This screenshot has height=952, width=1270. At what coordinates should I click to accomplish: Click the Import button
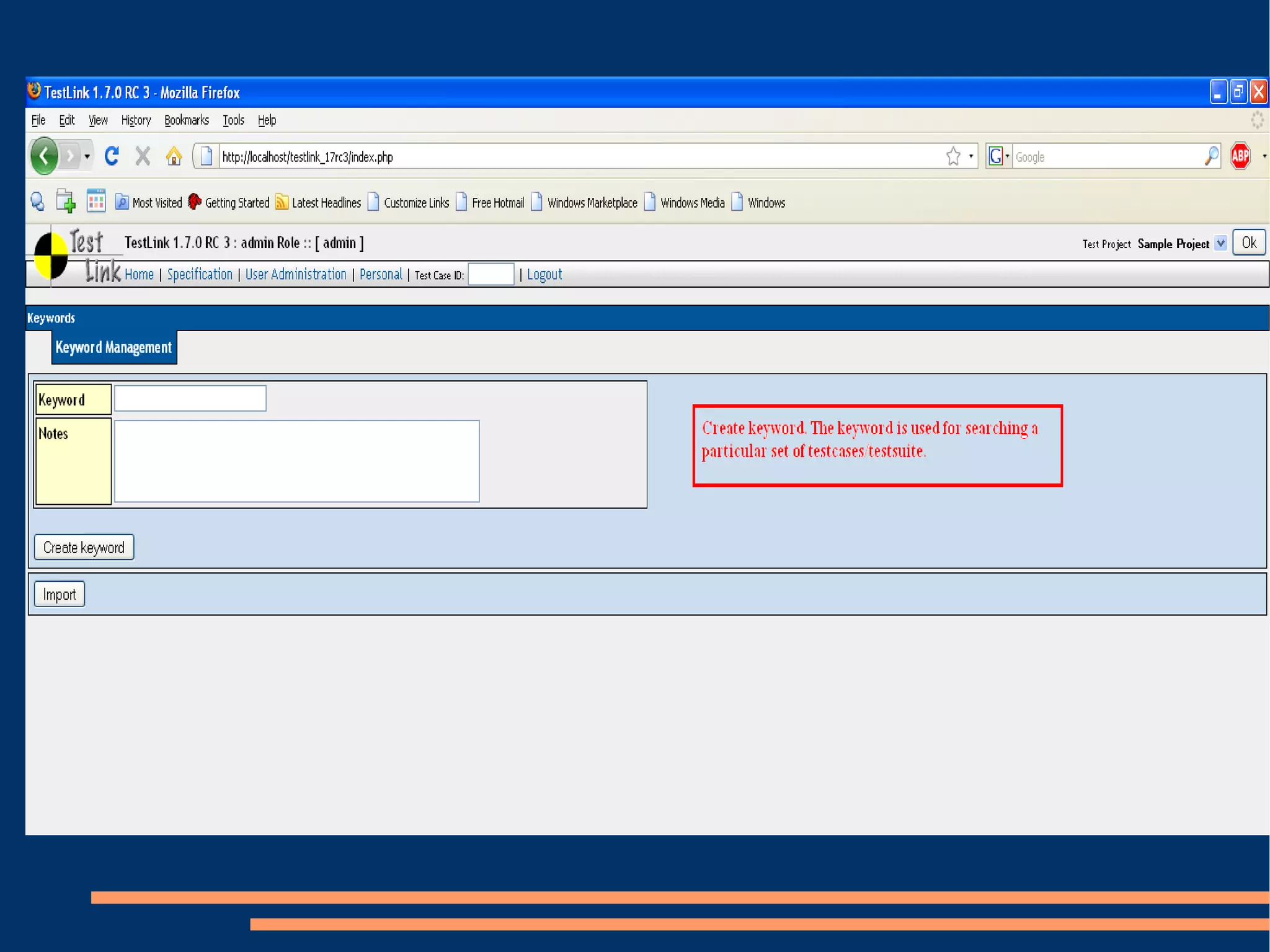60,594
